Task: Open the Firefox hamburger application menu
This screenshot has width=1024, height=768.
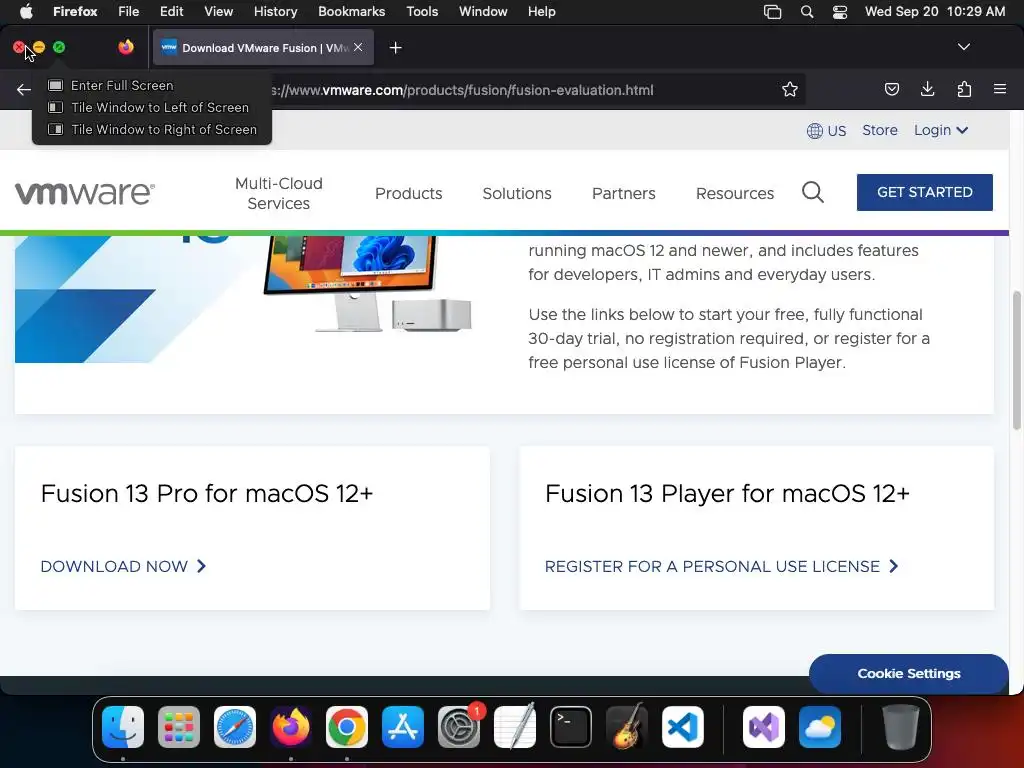Action: pos(1000,89)
